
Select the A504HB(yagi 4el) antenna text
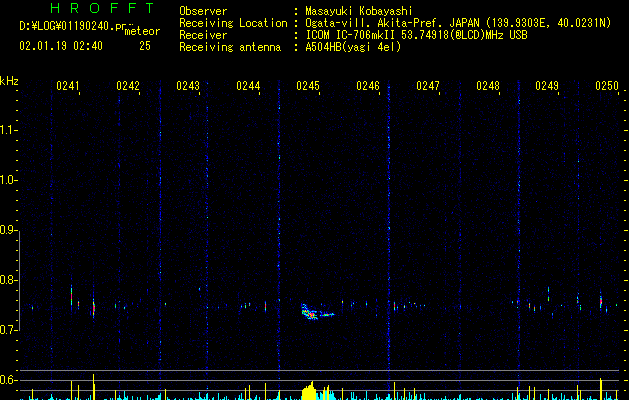point(353,47)
